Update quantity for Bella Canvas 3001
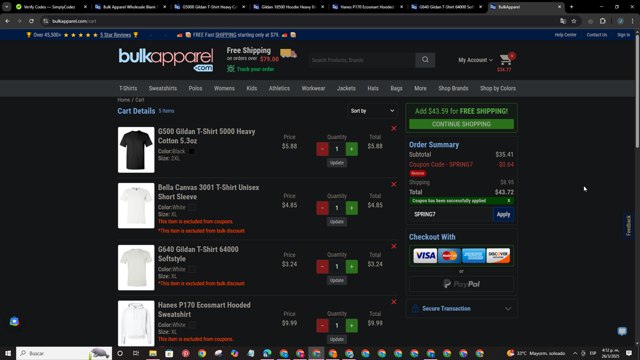640x360 pixels. pyautogui.click(x=337, y=222)
